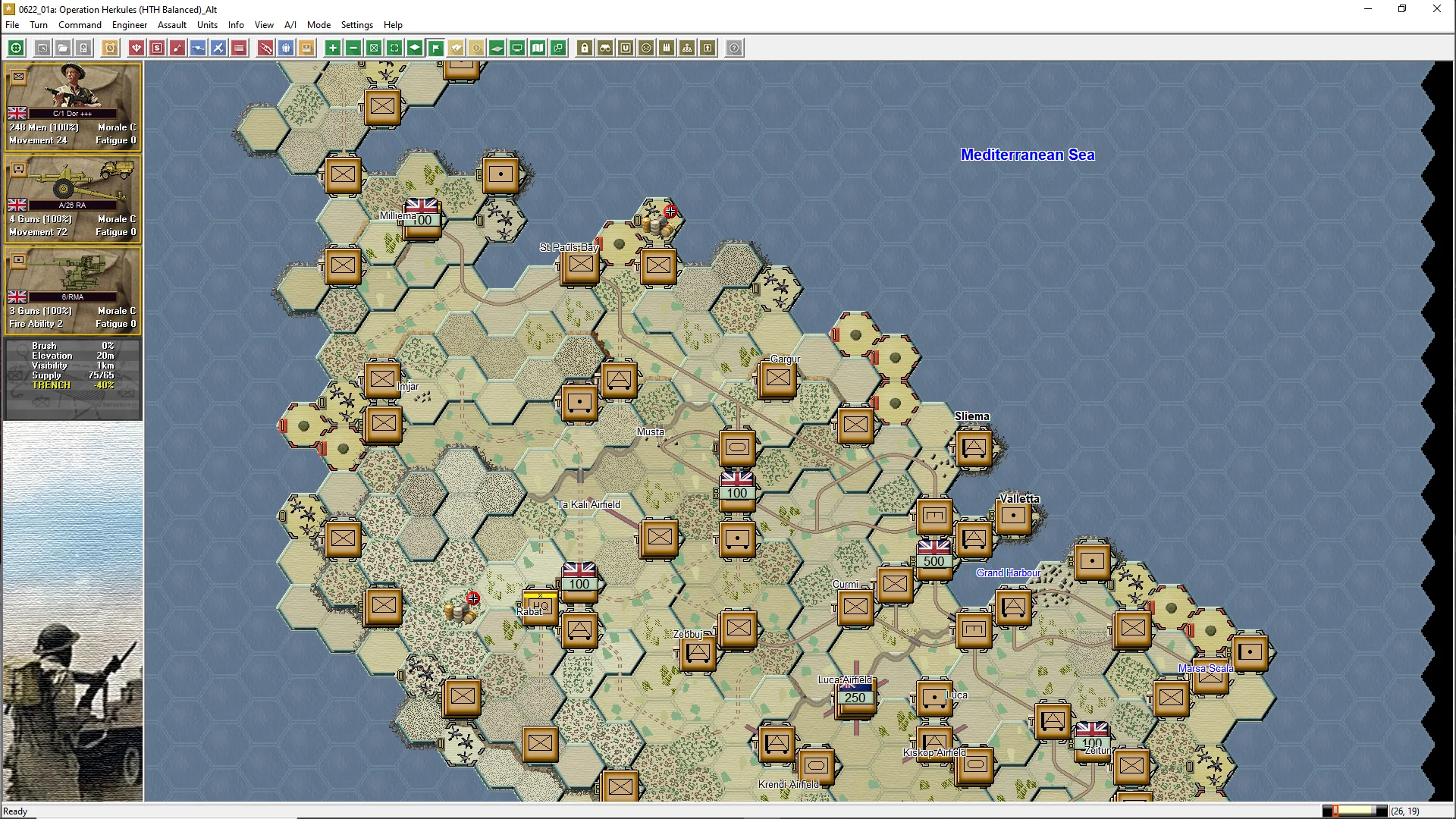Select the C/1 Dor infantry unit card
Image resolution: width=1456 pixels, height=819 pixels.
point(73,106)
